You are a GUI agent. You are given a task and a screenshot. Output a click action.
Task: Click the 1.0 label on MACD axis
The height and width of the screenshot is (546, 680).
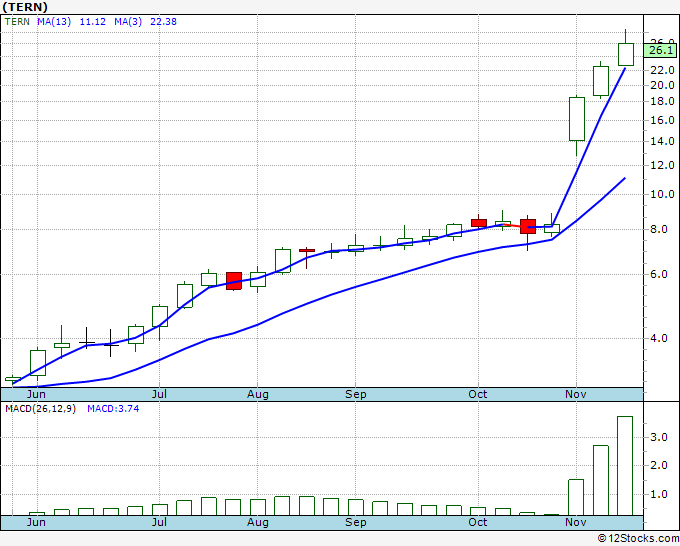tap(658, 494)
